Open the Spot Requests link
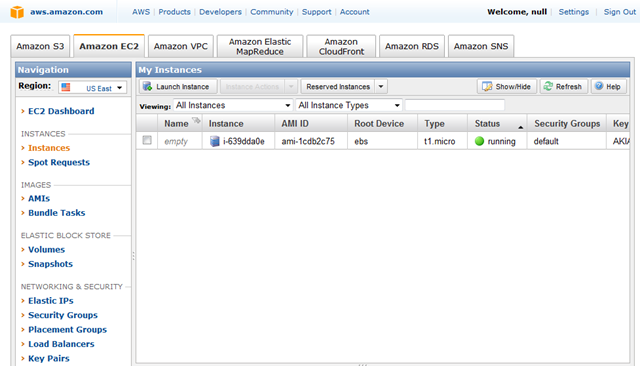Image resolution: width=640 pixels, height=366 pixels. click(59, 162)
